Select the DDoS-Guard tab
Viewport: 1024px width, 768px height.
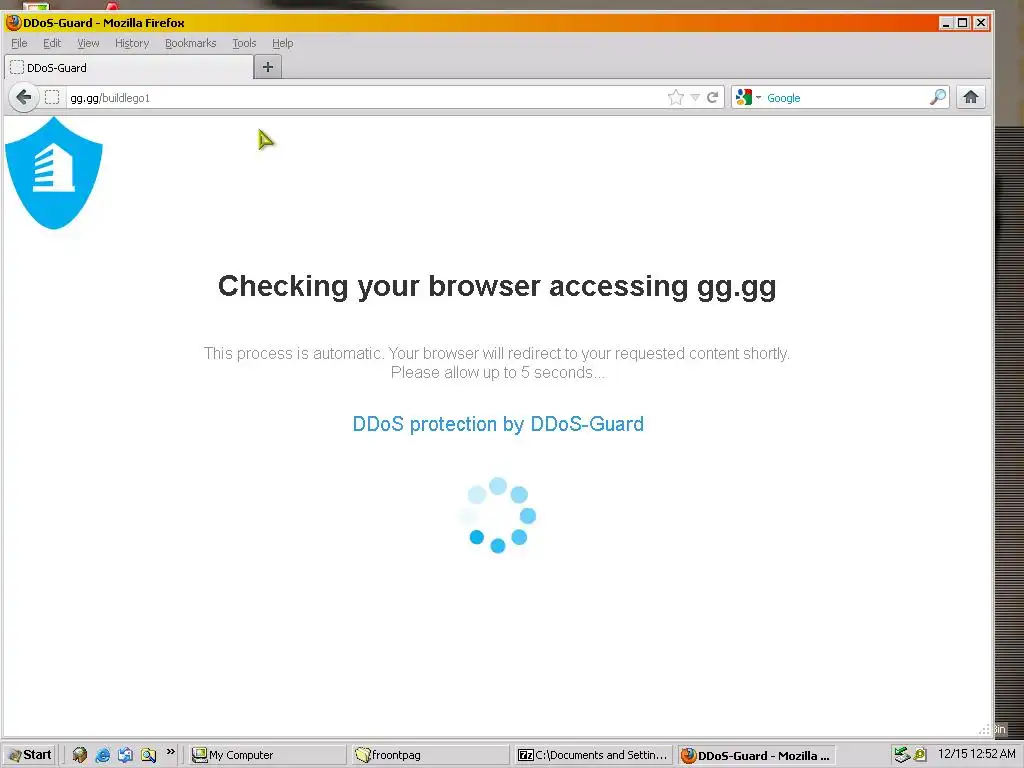(129, 67)
